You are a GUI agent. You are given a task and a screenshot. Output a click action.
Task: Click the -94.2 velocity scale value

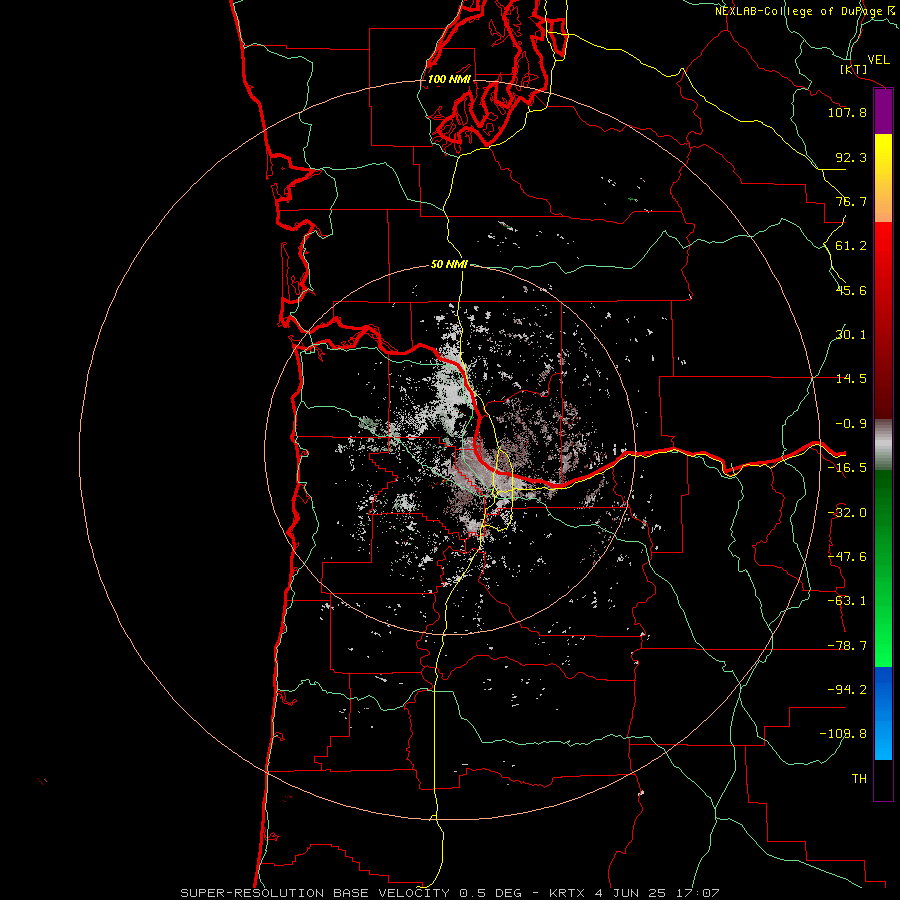(x=847, y=690)
